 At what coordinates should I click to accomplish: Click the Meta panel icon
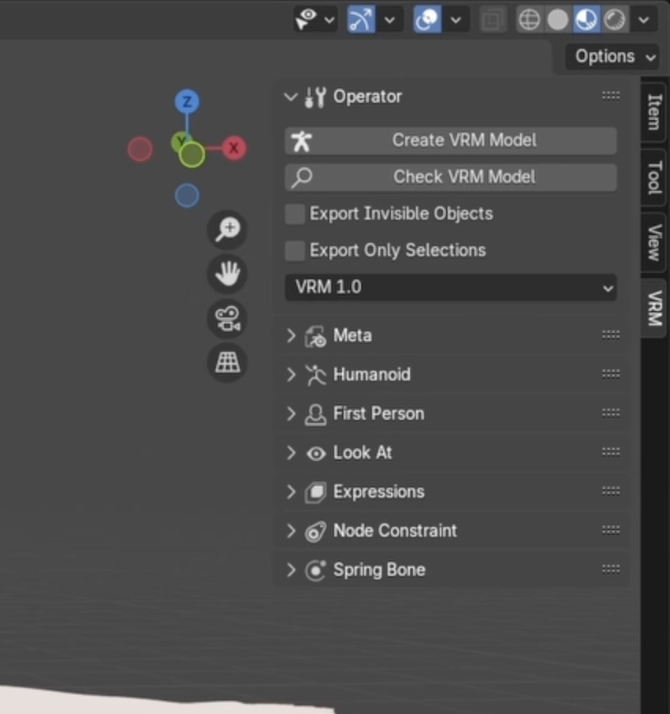click(x=315, y=337)
